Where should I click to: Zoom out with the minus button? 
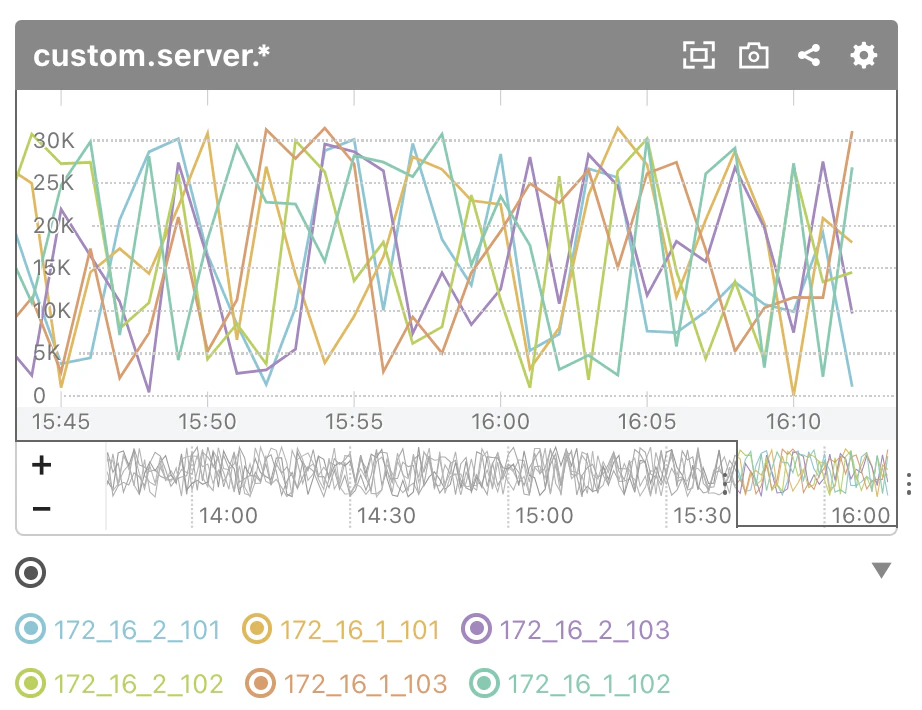(x=41, y=508)
